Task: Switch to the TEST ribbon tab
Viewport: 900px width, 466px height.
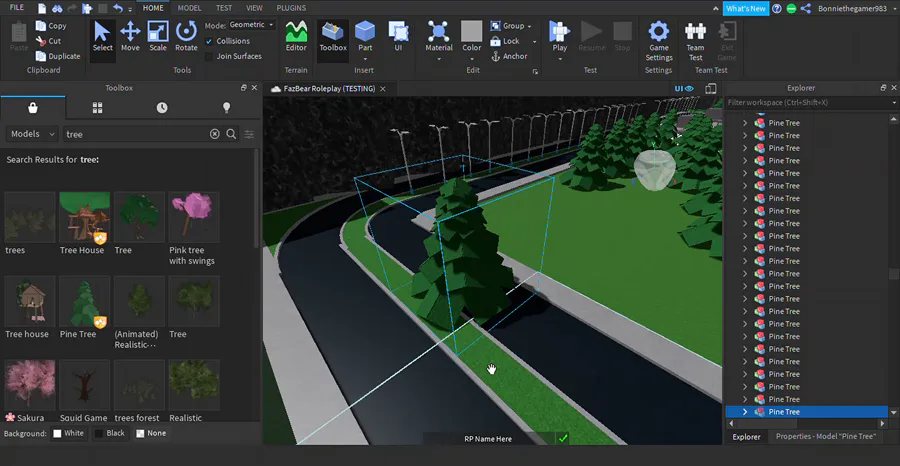Action: click(224, 8)
